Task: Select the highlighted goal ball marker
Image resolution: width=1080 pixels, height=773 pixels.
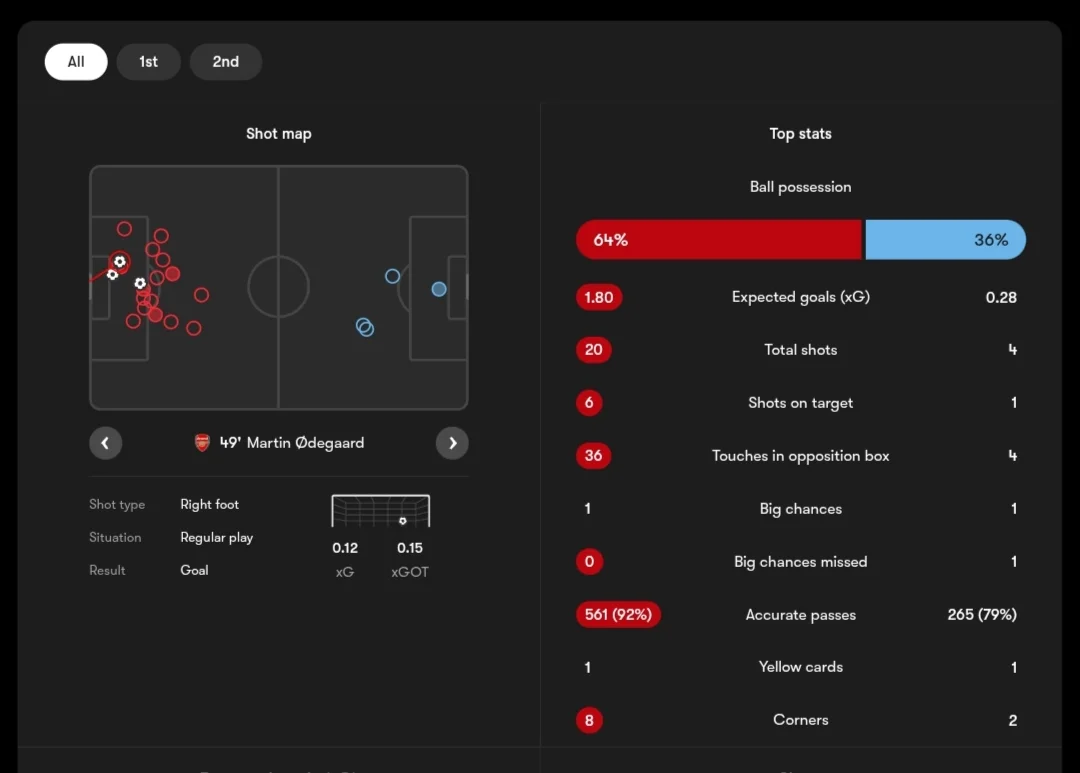Action: pos(120,262)
